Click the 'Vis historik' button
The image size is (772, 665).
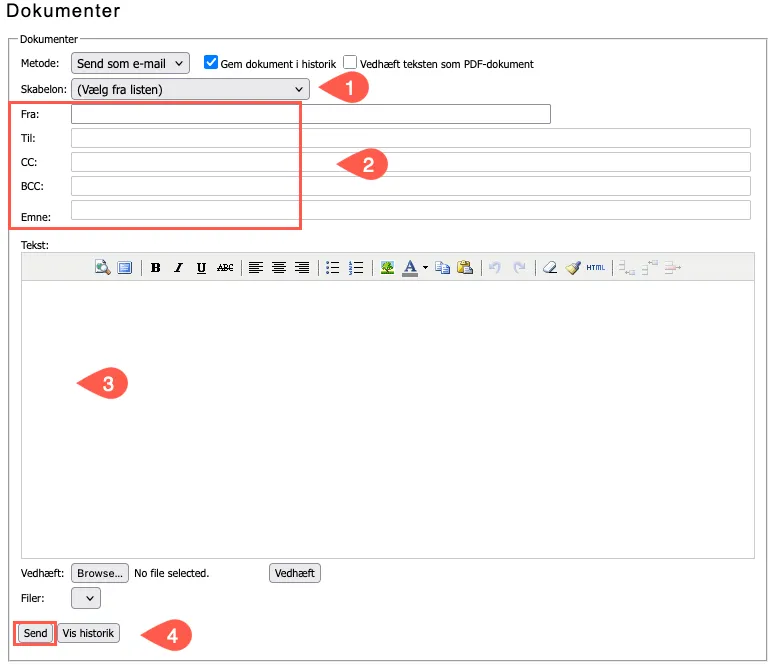[x=89, y=633]
